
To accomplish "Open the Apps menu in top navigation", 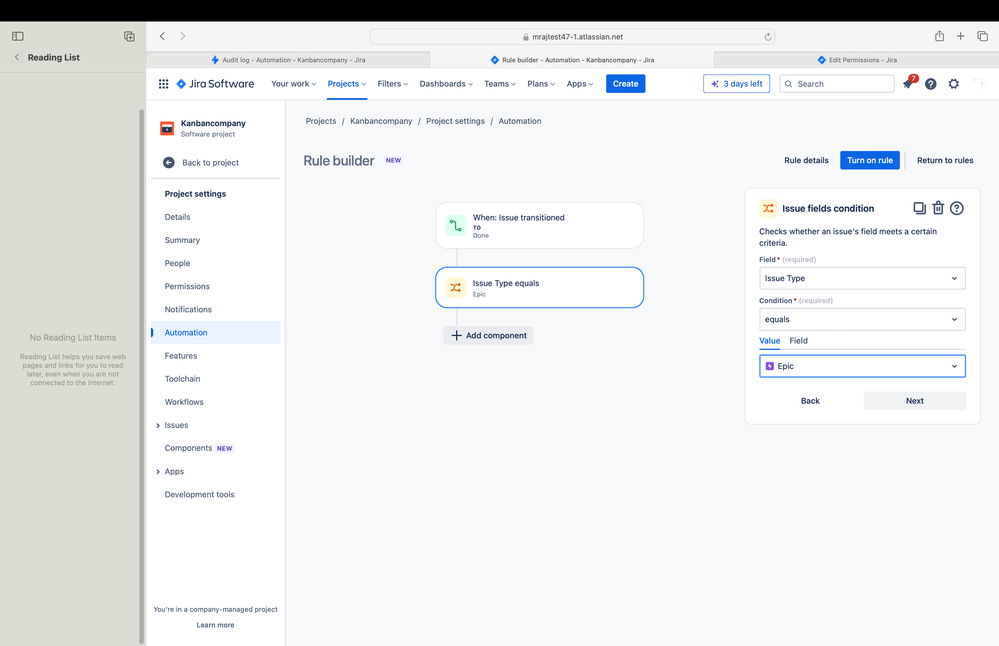I will [x=580, y=84].
